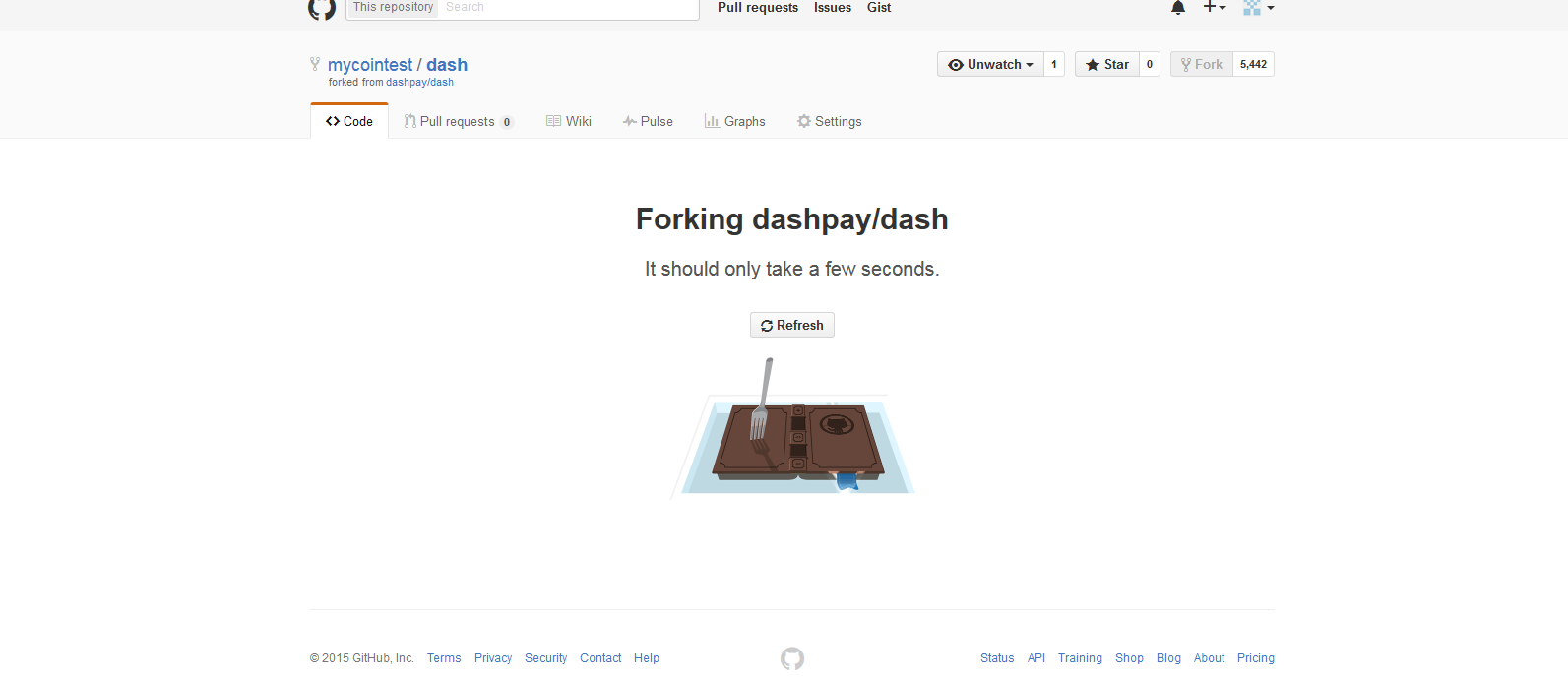Open the mycointest user link
Viewport: 1568px width, 682px height.
point(370,65)
